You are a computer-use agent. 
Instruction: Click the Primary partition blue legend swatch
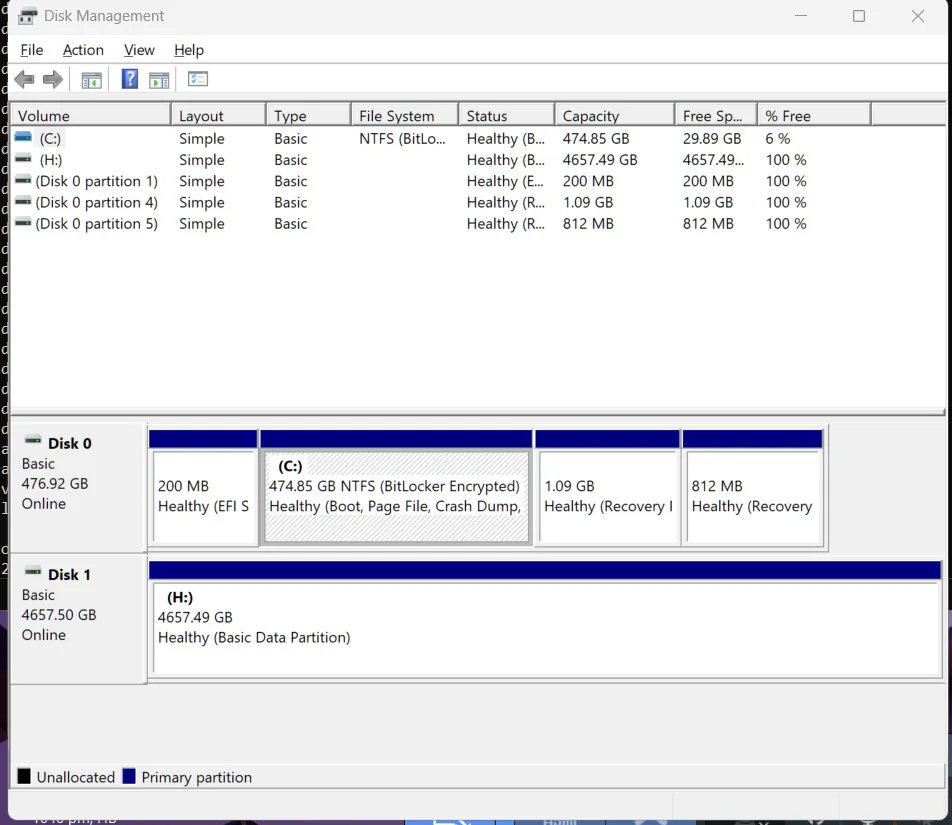(129, 776)
